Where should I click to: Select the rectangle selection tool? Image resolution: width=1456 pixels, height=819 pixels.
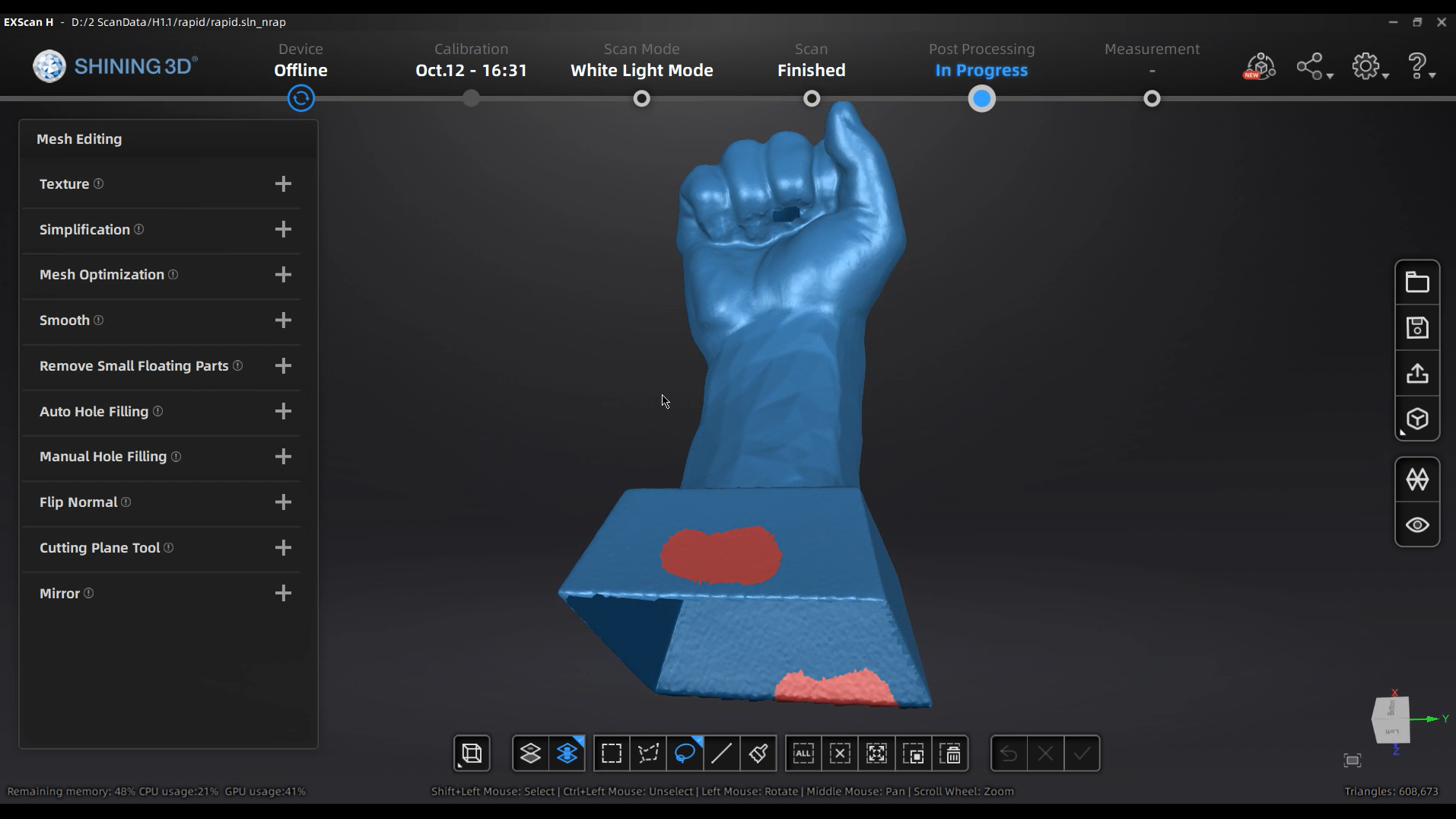point(611,753)
